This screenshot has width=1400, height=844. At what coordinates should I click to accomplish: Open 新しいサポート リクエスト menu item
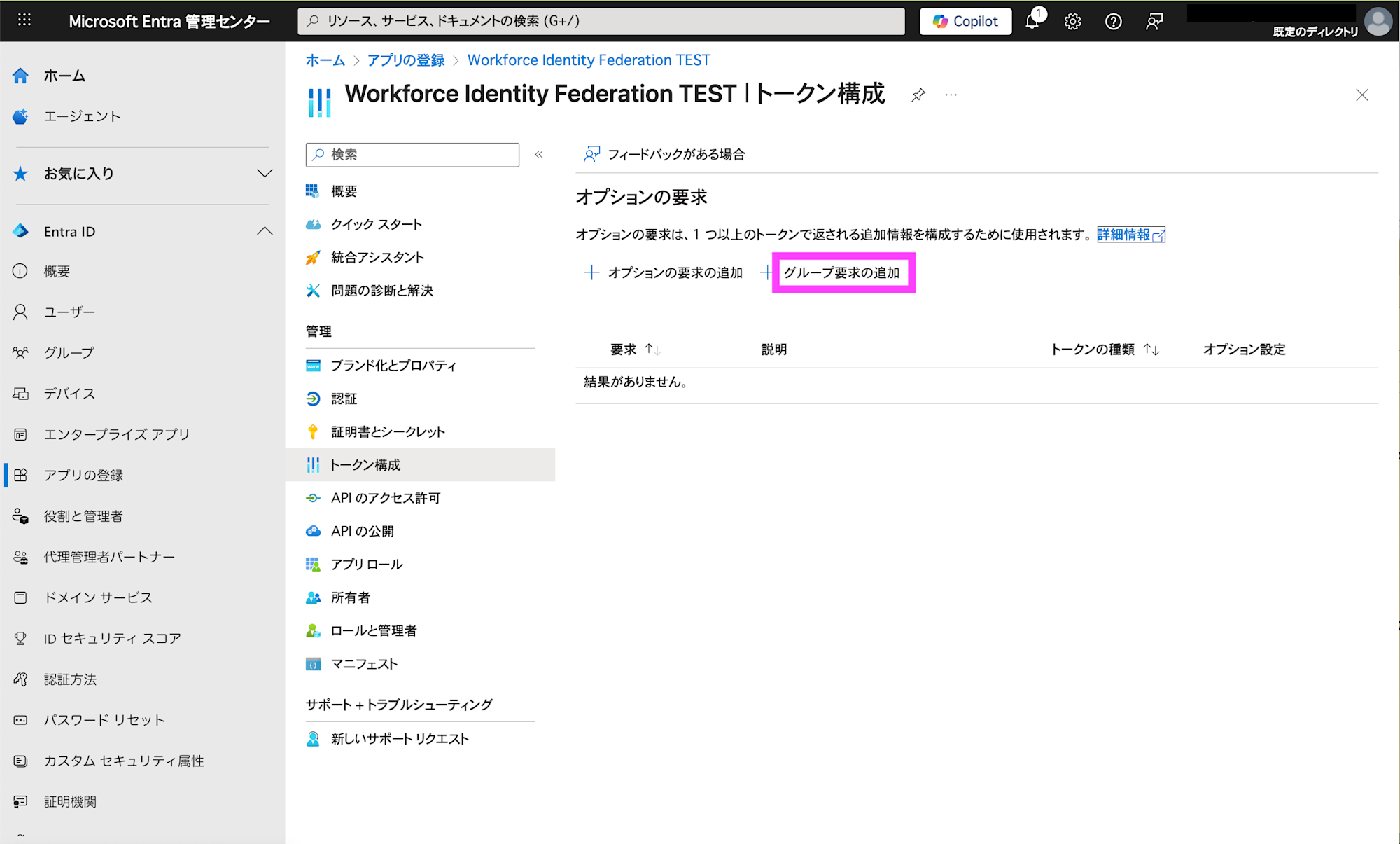(x=400, y=739)
